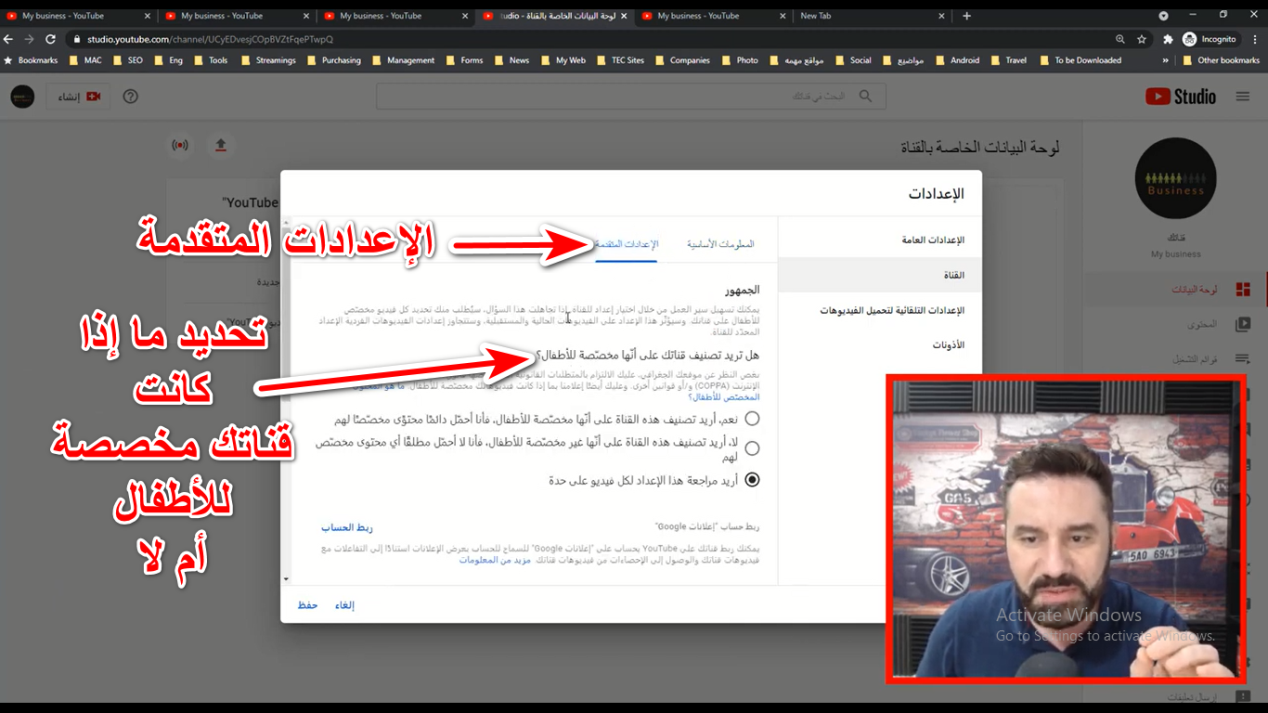Select 'No, not made for kids' radio option
1268x713 pixels.
point(752,448)
